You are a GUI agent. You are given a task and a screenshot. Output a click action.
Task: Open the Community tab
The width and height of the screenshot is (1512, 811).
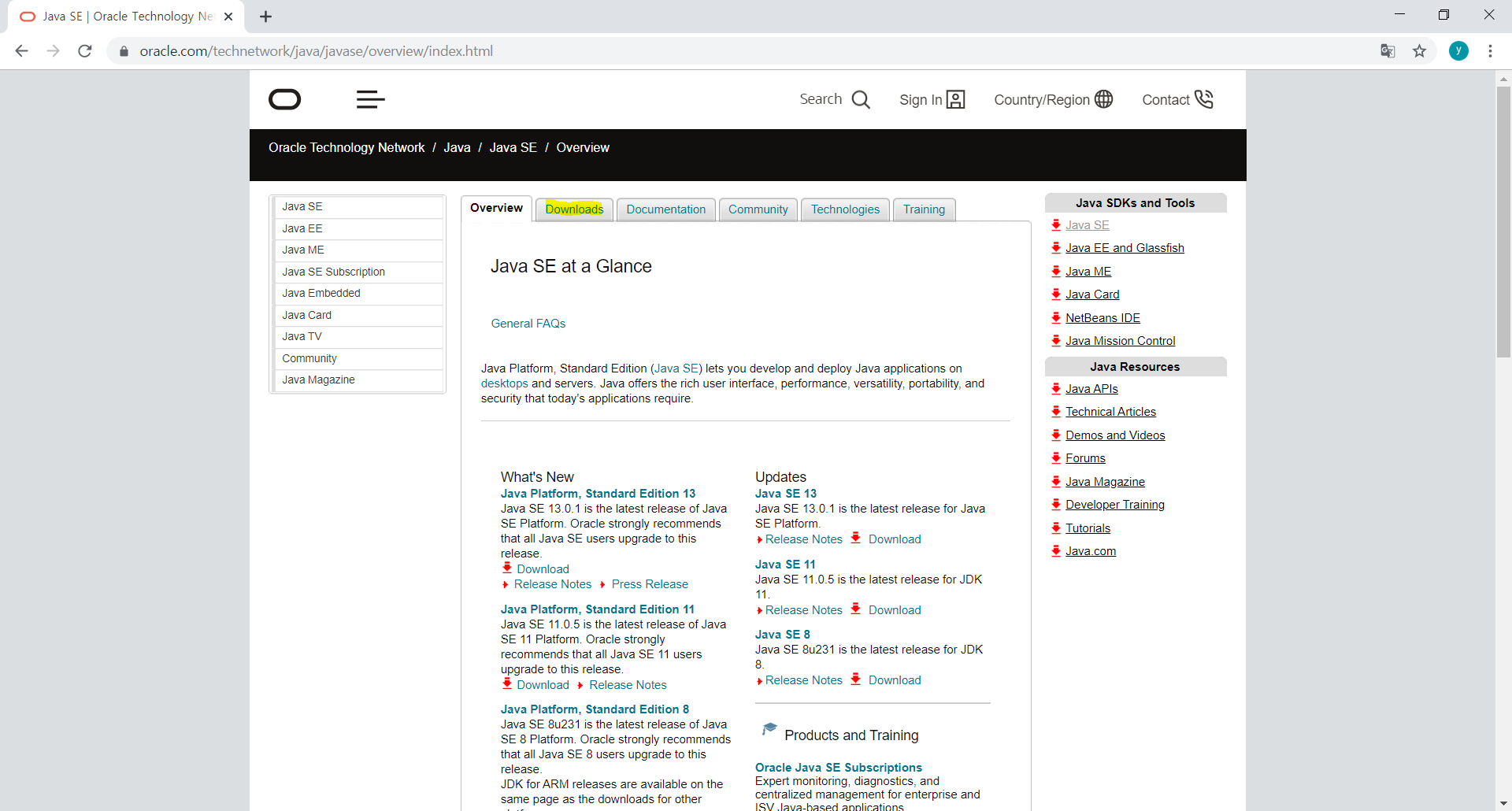pyautogui.click(x=758, y=209)
